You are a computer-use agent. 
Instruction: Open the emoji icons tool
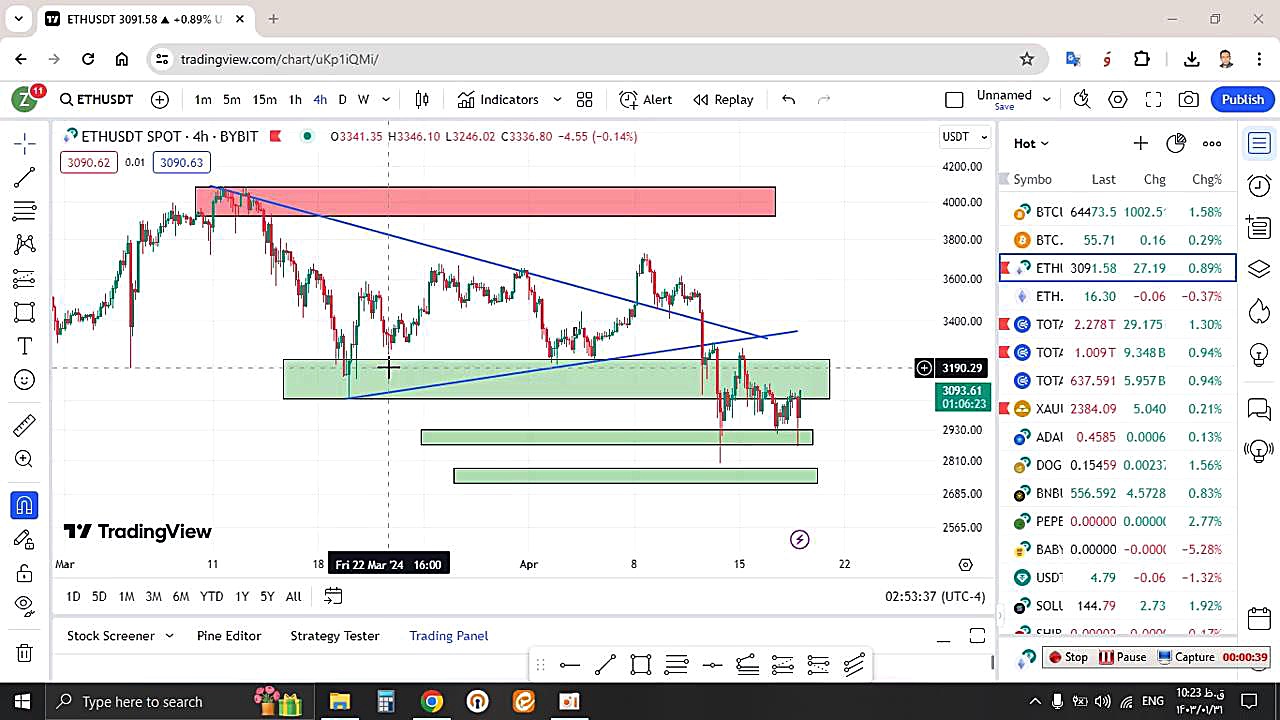(25, 380)
